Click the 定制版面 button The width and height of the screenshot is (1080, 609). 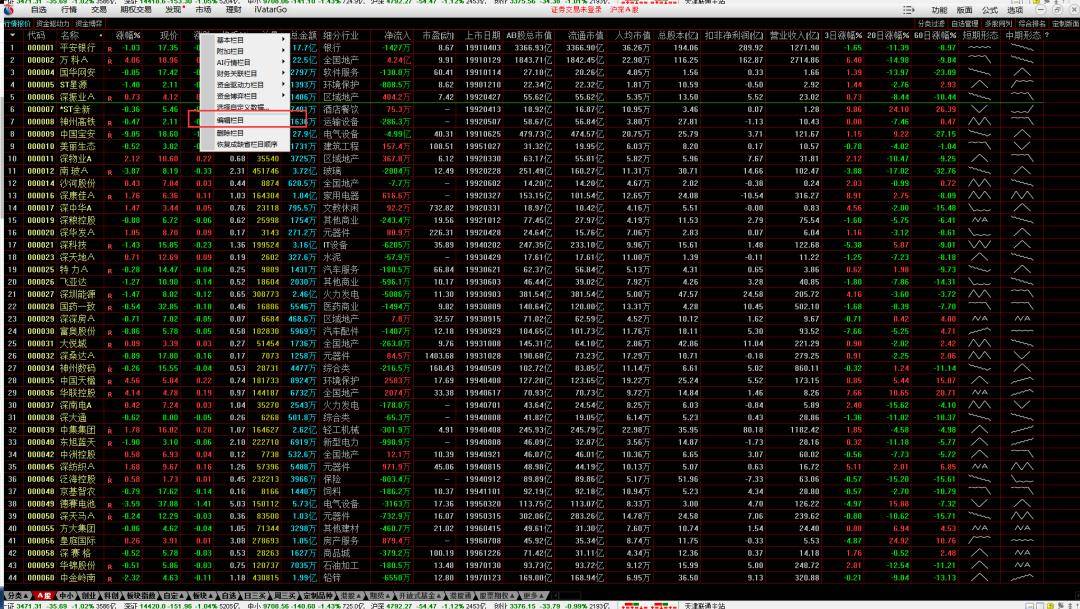(1065, 23)
